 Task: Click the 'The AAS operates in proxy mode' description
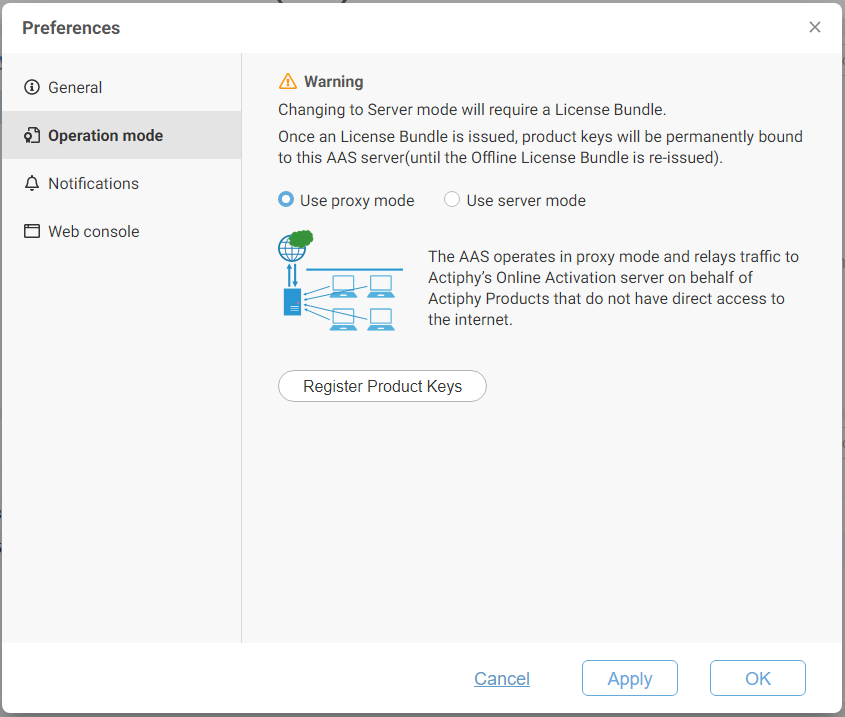point(613,288)
